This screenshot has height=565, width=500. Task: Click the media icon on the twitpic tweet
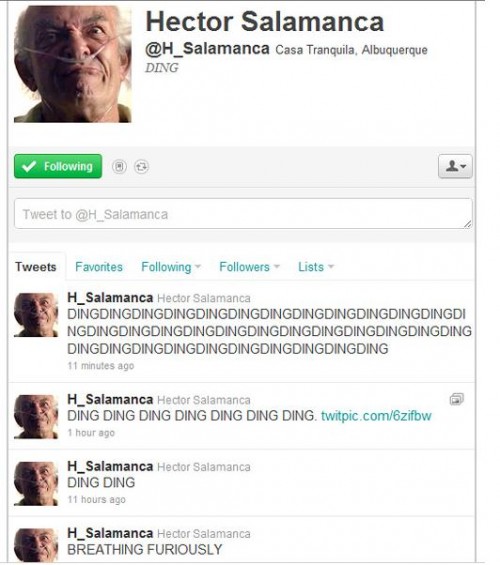click(456, 399)
